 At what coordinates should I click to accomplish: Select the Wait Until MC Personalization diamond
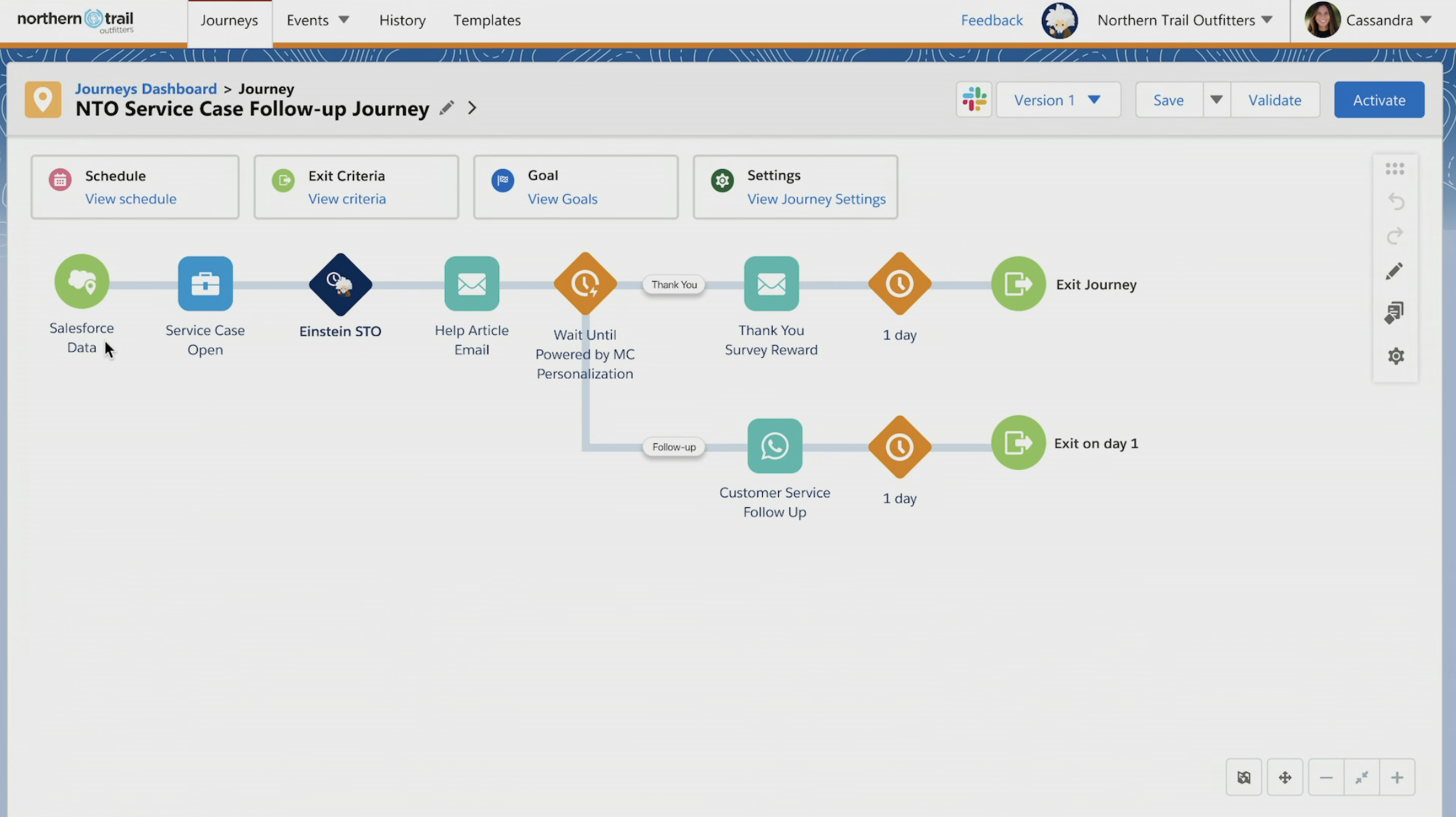585,284
